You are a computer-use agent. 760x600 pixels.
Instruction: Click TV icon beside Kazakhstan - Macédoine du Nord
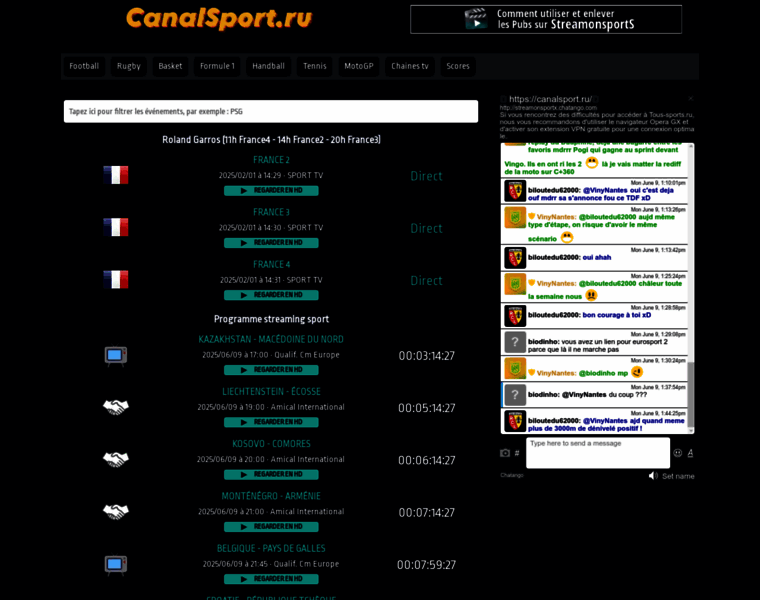click(x=116, y=355)
